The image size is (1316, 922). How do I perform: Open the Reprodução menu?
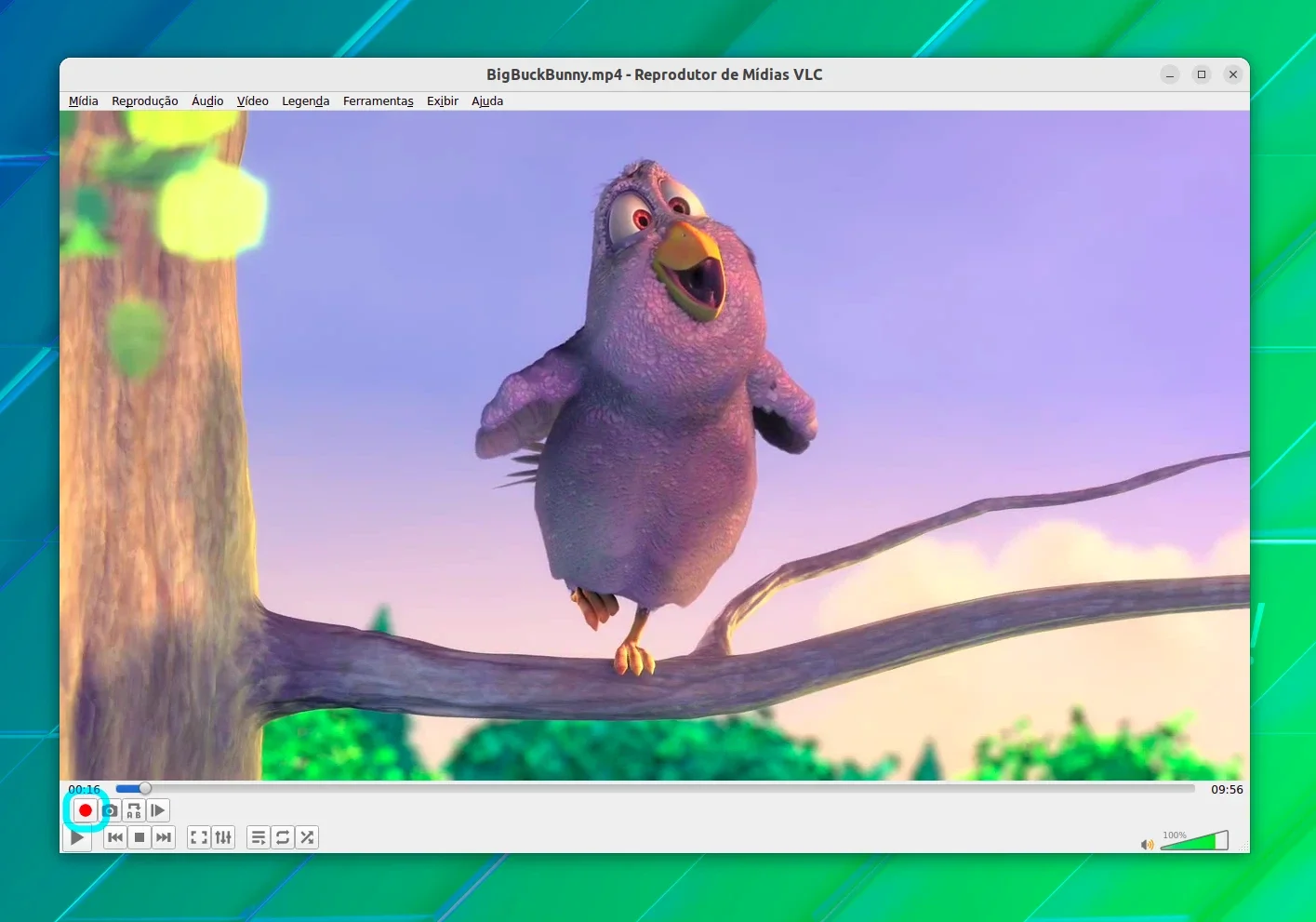tap(145, 100)
